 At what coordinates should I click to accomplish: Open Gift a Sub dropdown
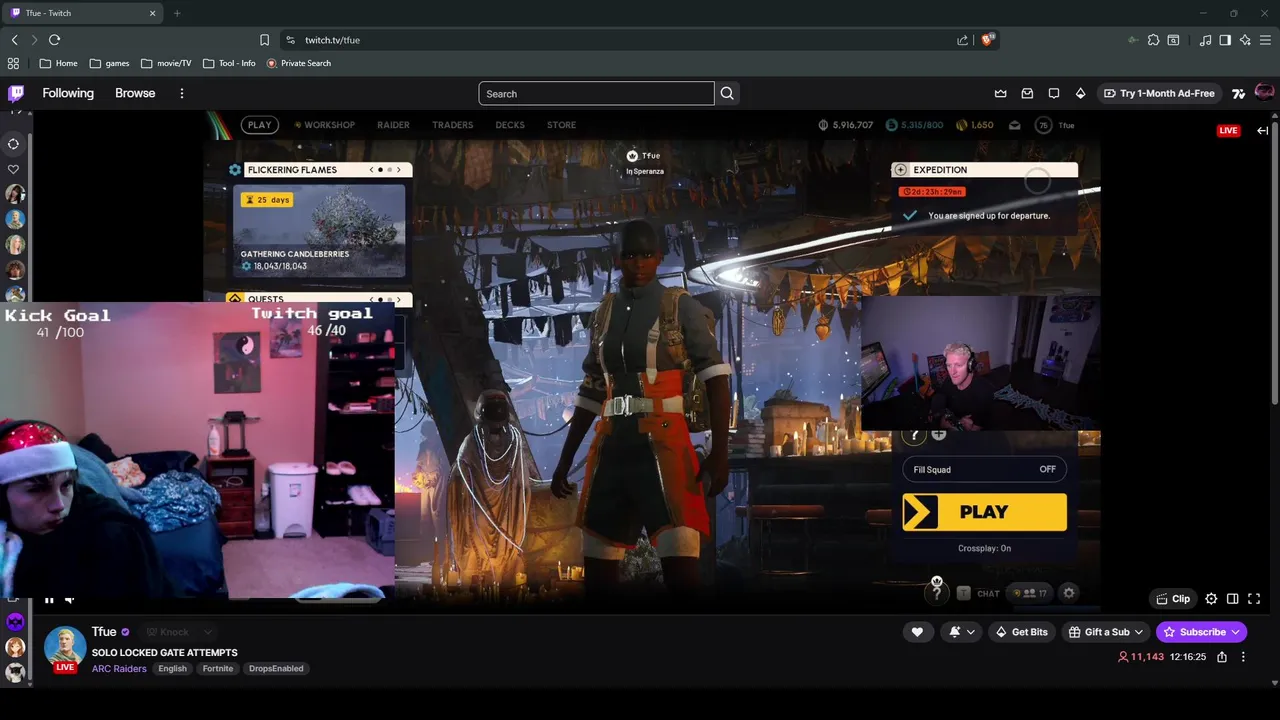click(x=1106, y=632)
